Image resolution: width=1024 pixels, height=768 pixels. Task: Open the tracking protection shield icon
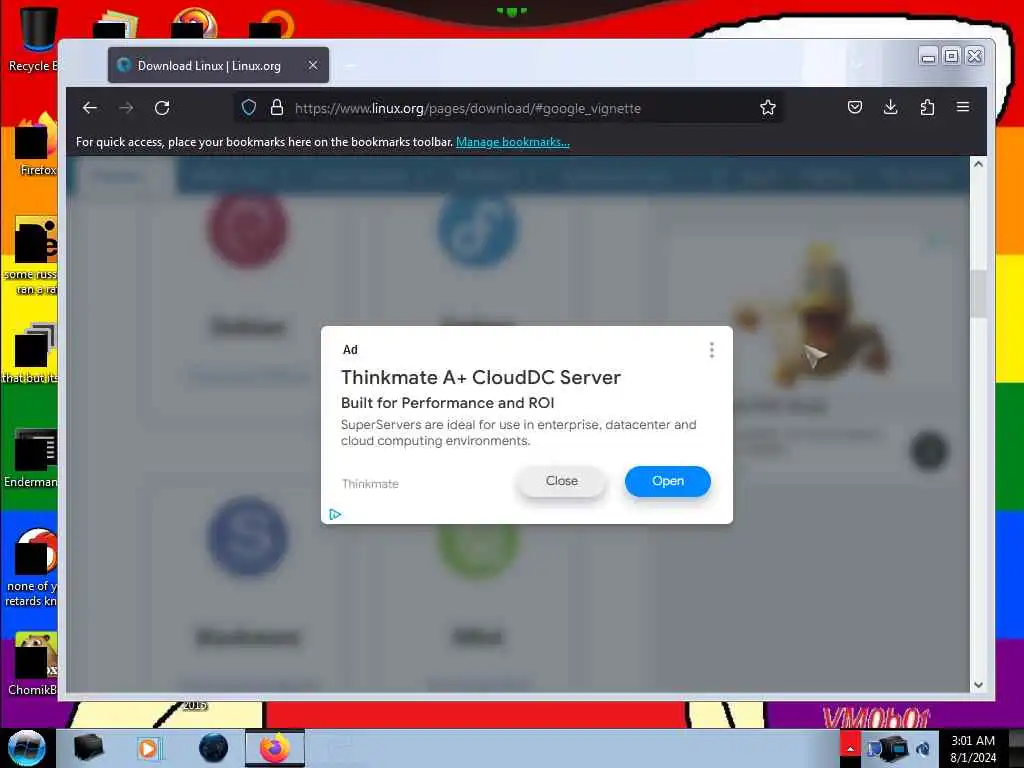tap(249, 108)
